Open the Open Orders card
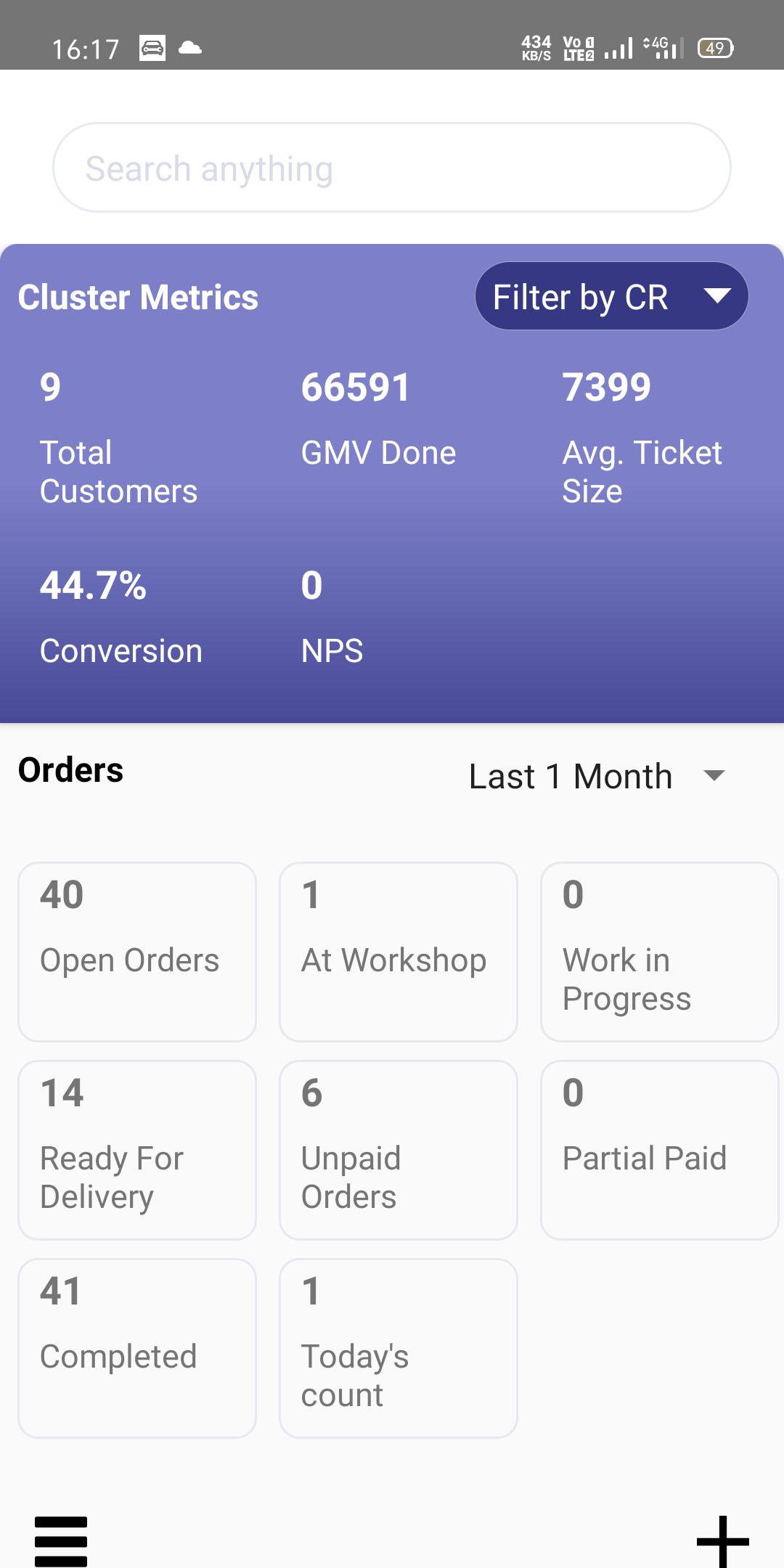This screenshot has width=784, height=1568. click(137, 952)
